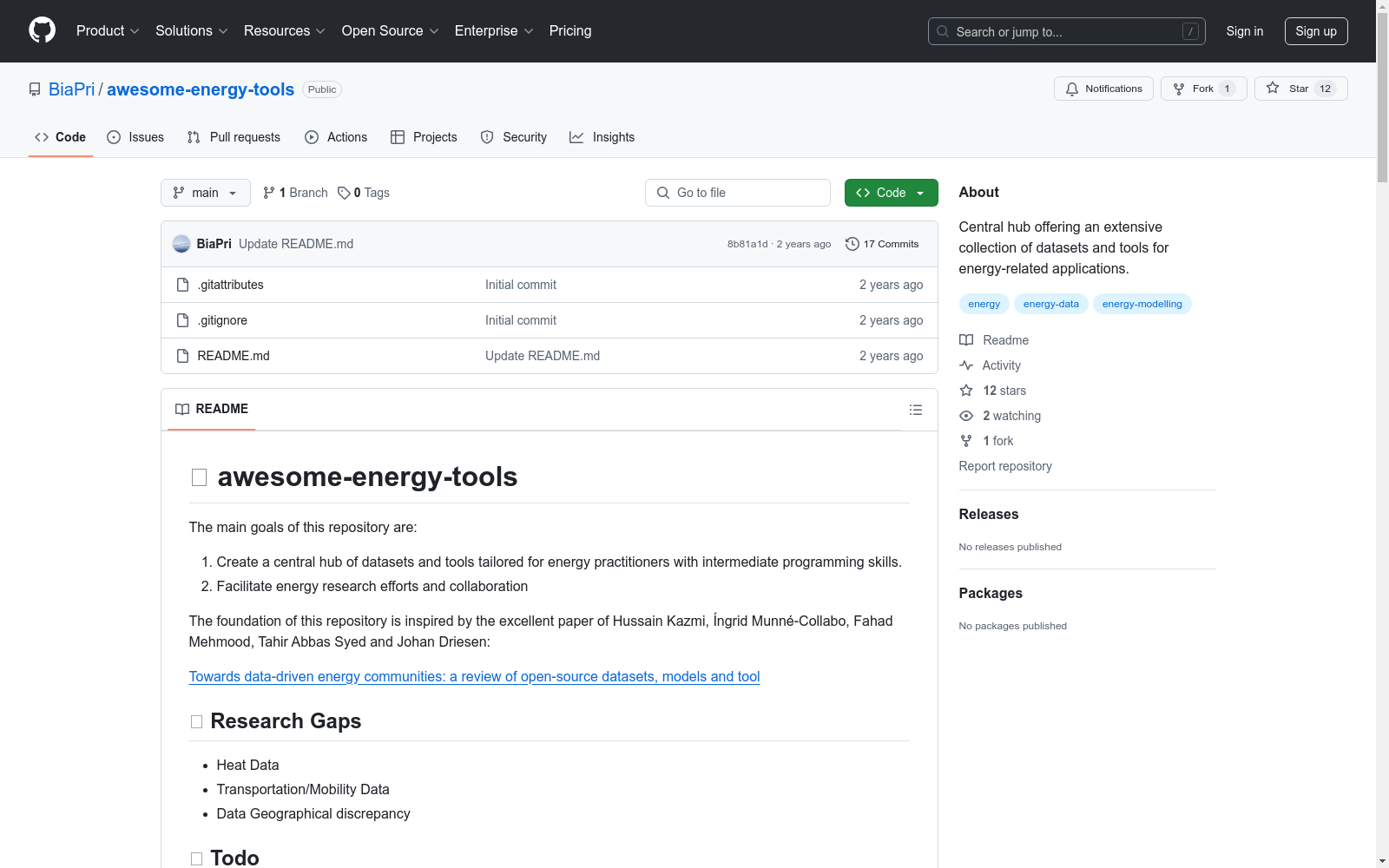Open the energy-modelling topic tag
Image resolution: width=1389 pixels, height=868 pixels.
point(1142,304)
